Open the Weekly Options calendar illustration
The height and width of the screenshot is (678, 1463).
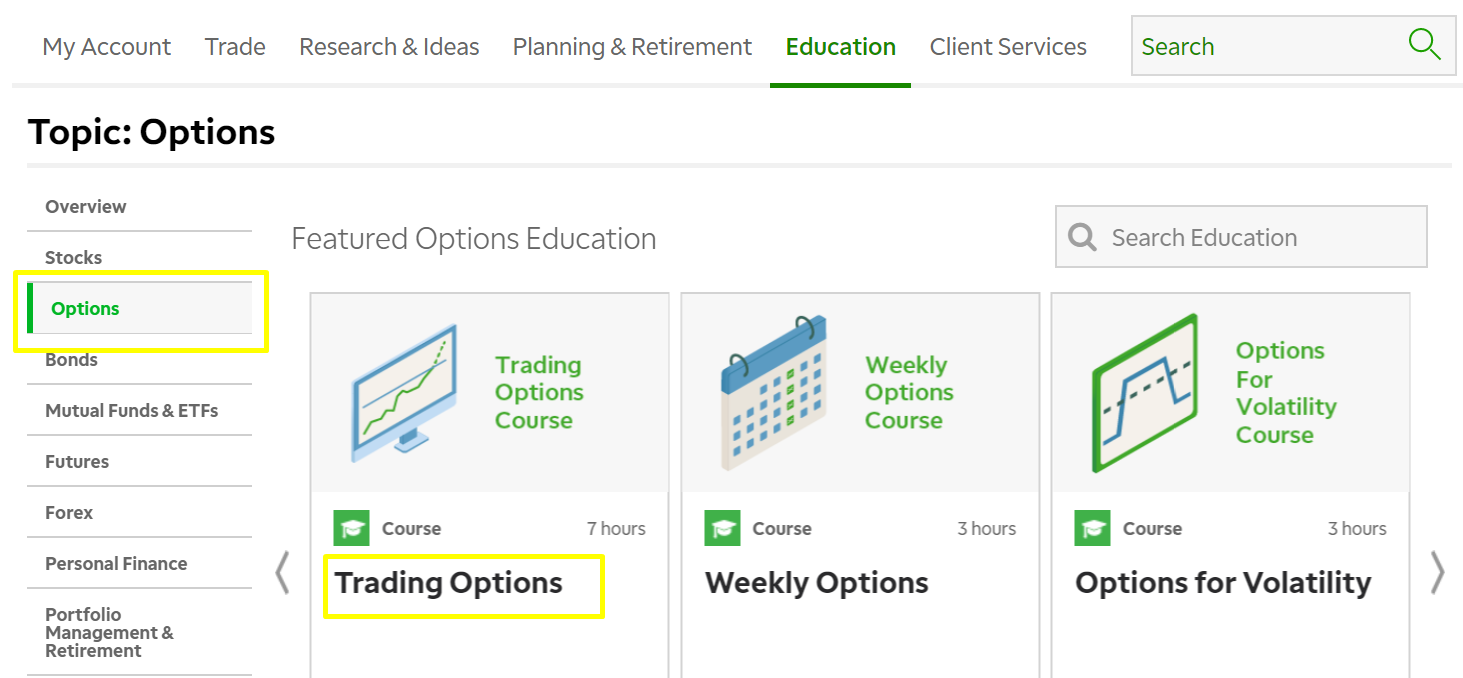[774, 393]
